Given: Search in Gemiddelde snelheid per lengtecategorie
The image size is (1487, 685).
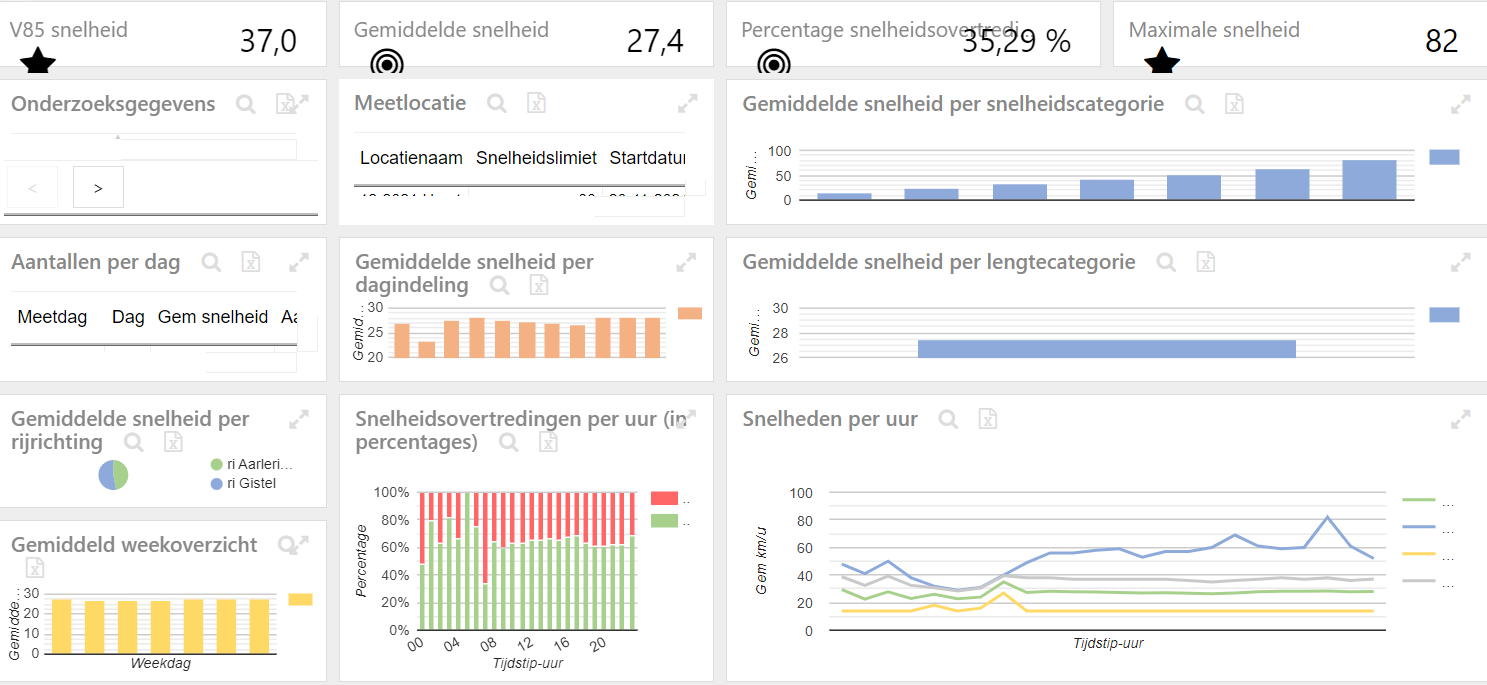Looking at the screenshot, I should pyautogui.click(x=1166, y=262).
